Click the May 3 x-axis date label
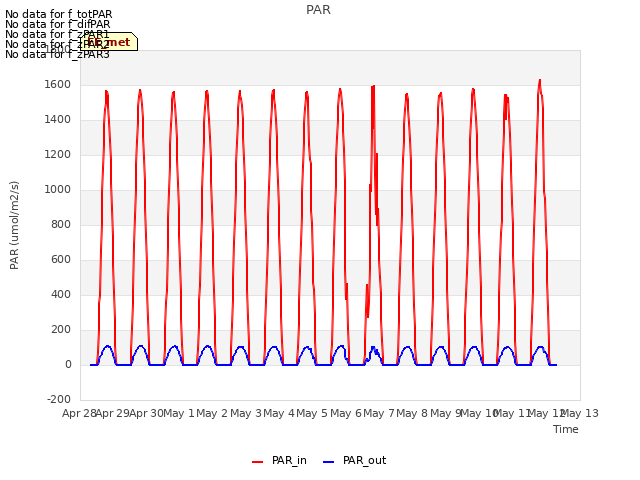Viewport: 640px width, 480px height. pos(246,413)
